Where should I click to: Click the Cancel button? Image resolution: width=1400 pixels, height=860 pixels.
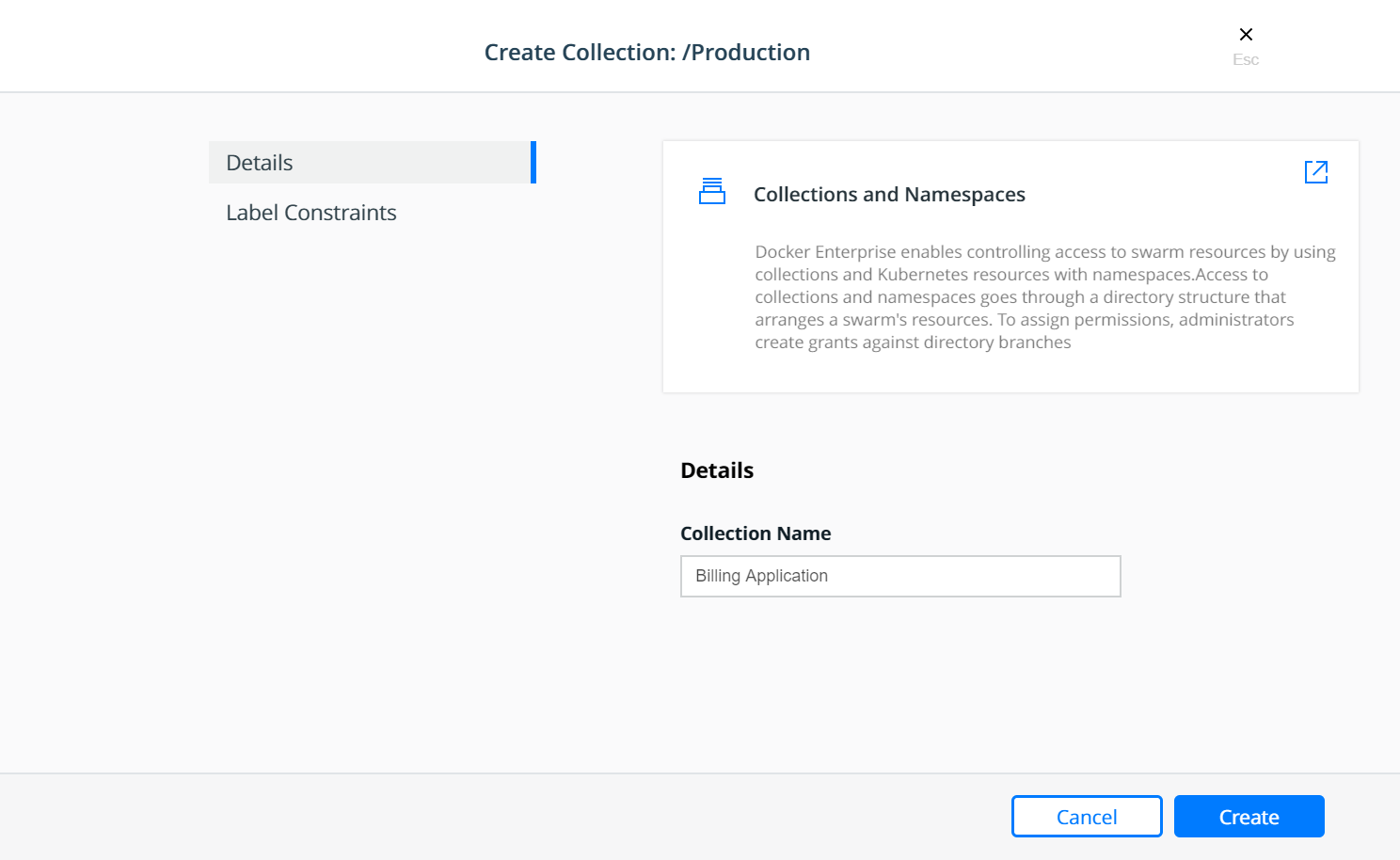pos(1087,817)
